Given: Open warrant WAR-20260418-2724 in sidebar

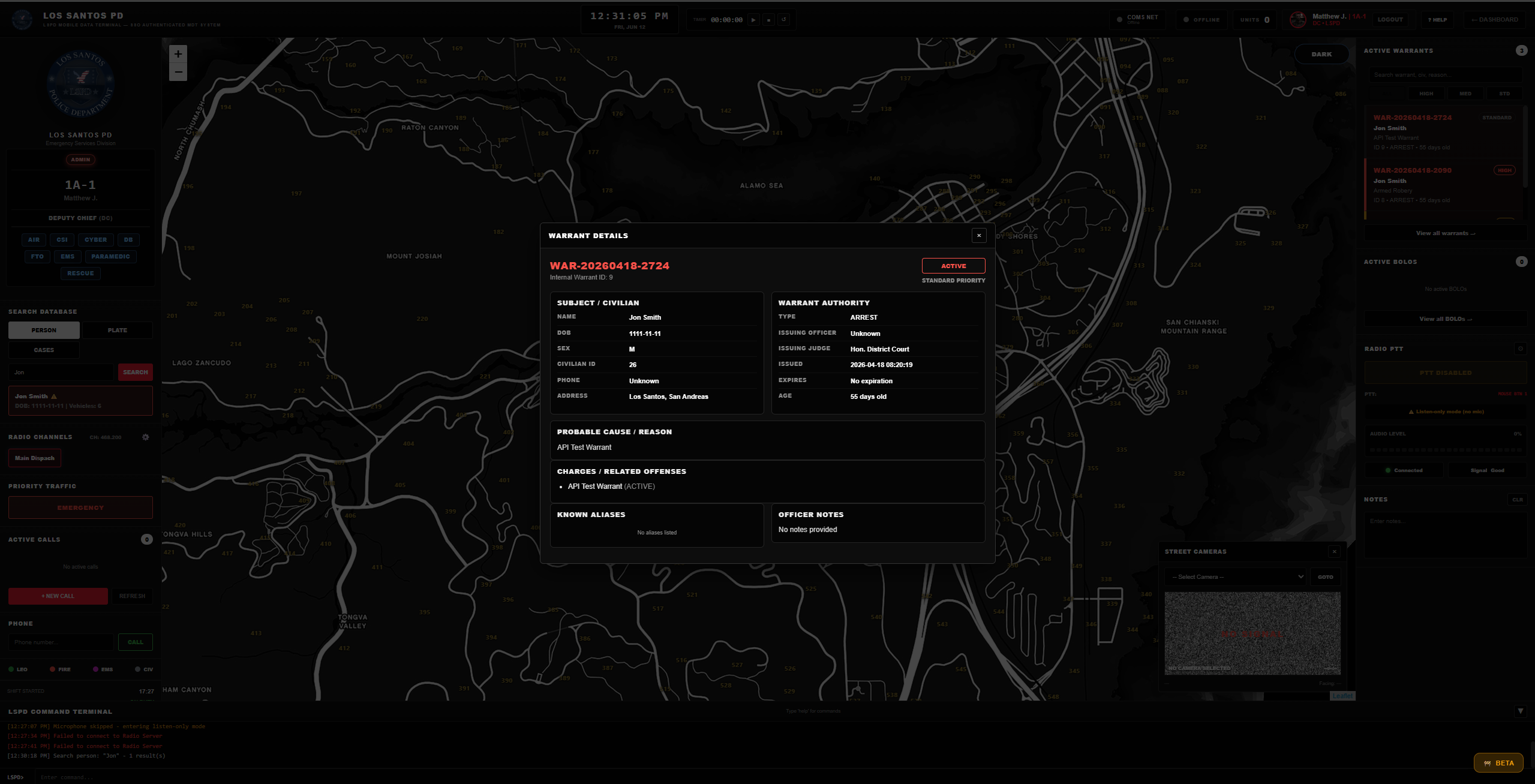Looking at the screenshot, I should (x=1443, y=132).
